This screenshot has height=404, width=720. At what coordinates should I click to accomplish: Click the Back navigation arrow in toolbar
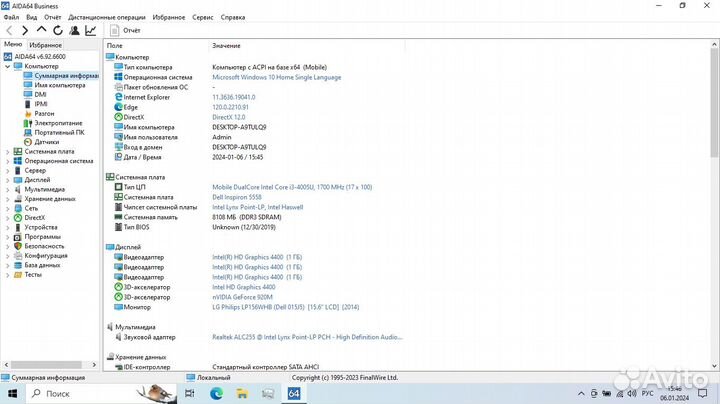9,31
